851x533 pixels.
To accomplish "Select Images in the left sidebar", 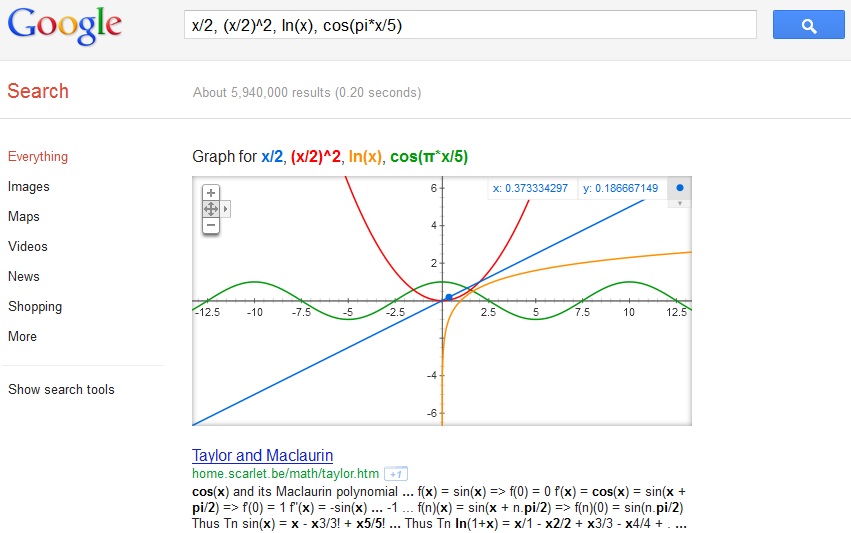I will [28, 186].
